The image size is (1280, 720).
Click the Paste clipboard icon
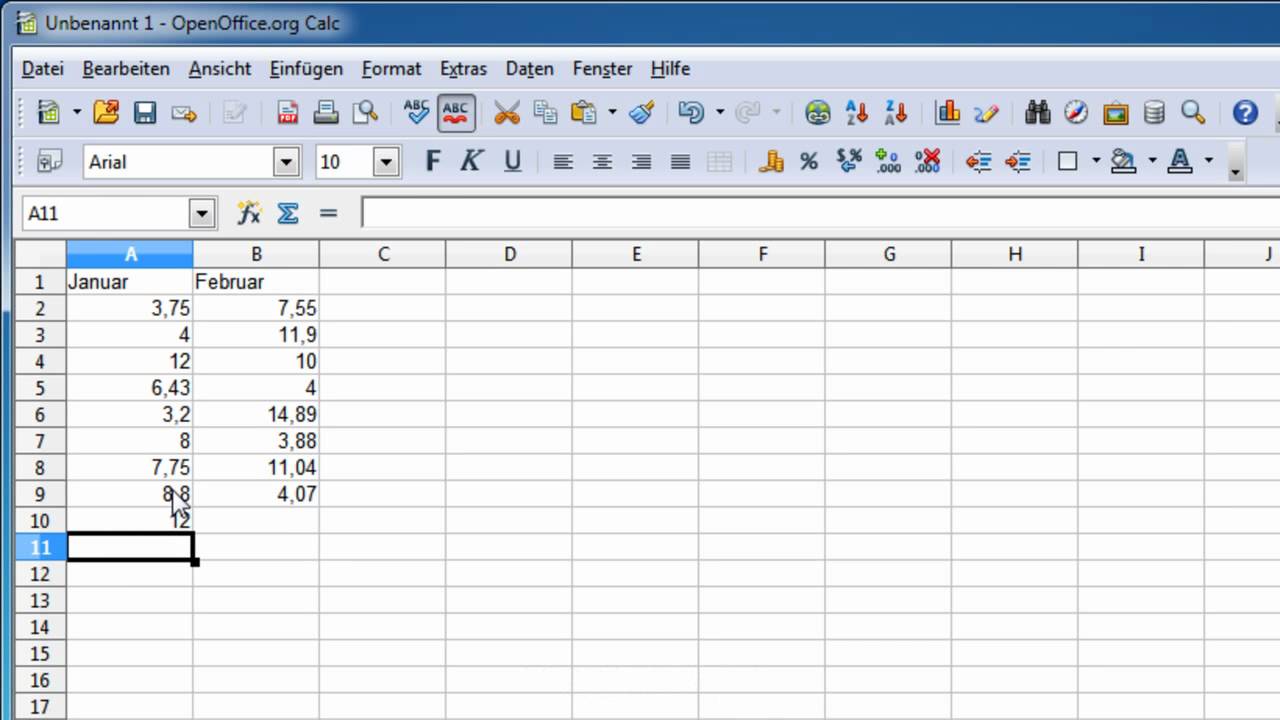click(x=584, y=112)
